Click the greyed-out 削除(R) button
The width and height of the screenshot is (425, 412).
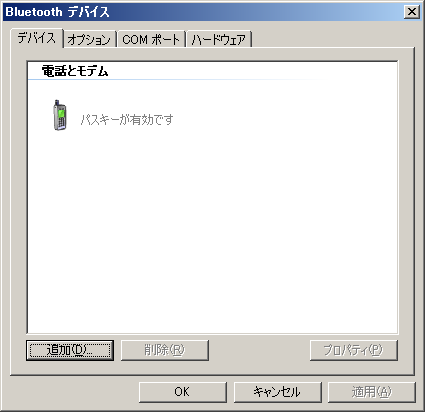click(165, 350)
